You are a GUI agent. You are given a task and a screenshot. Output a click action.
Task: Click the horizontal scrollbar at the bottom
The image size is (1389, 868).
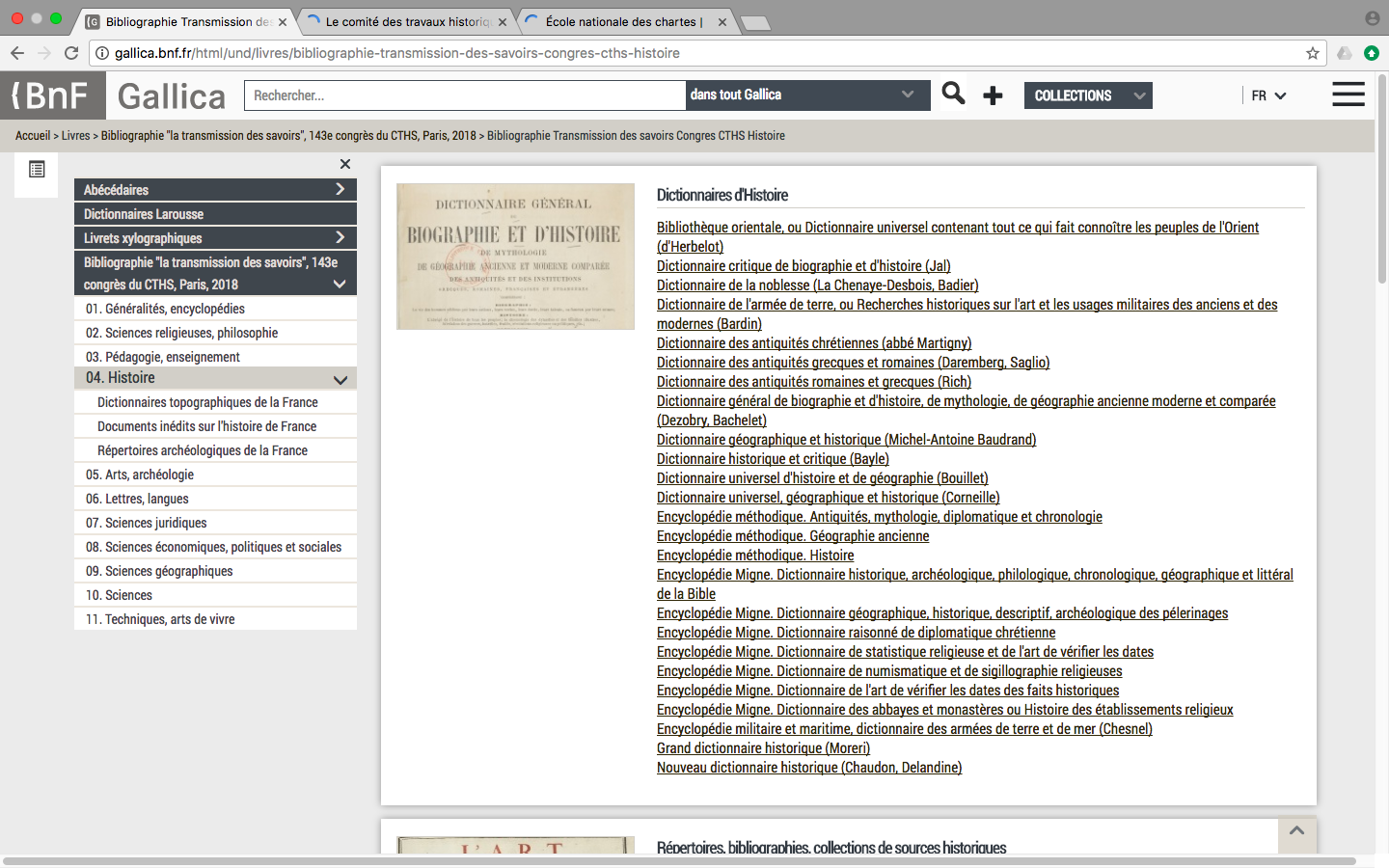(x=679, y=861)
